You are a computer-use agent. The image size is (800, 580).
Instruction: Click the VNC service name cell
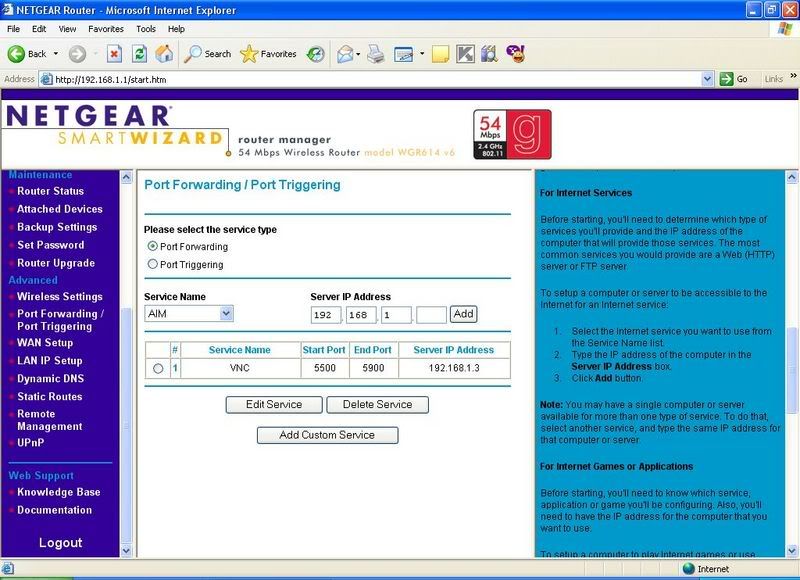240,368
